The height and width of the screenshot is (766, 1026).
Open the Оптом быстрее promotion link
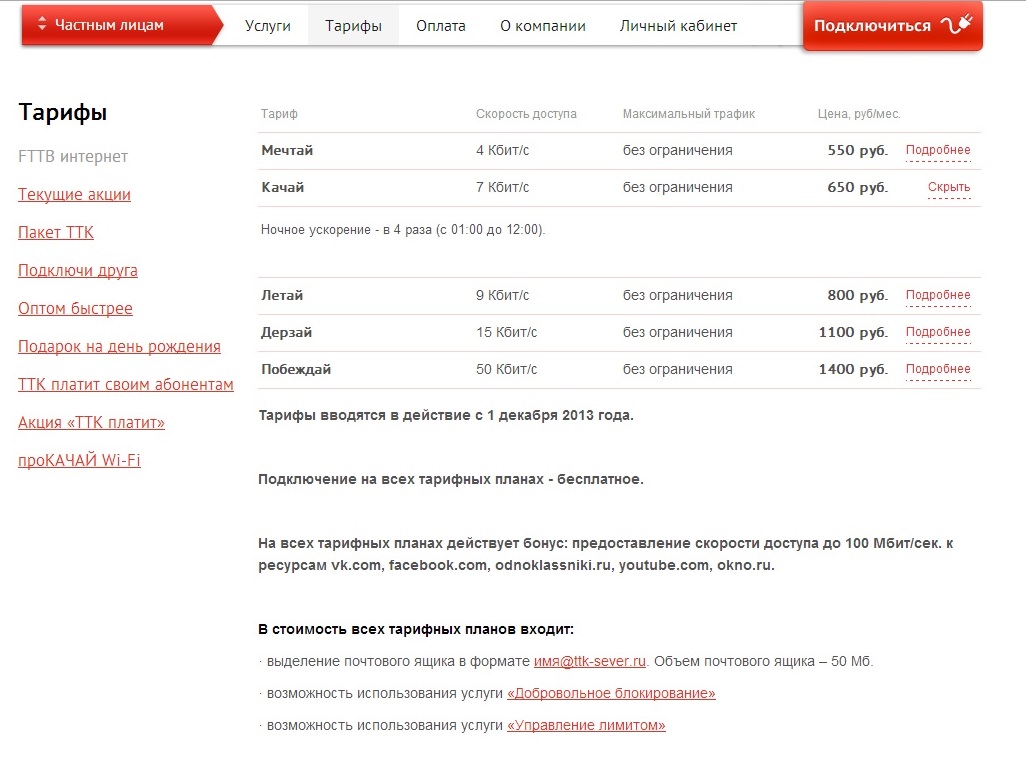pos(75,309)
